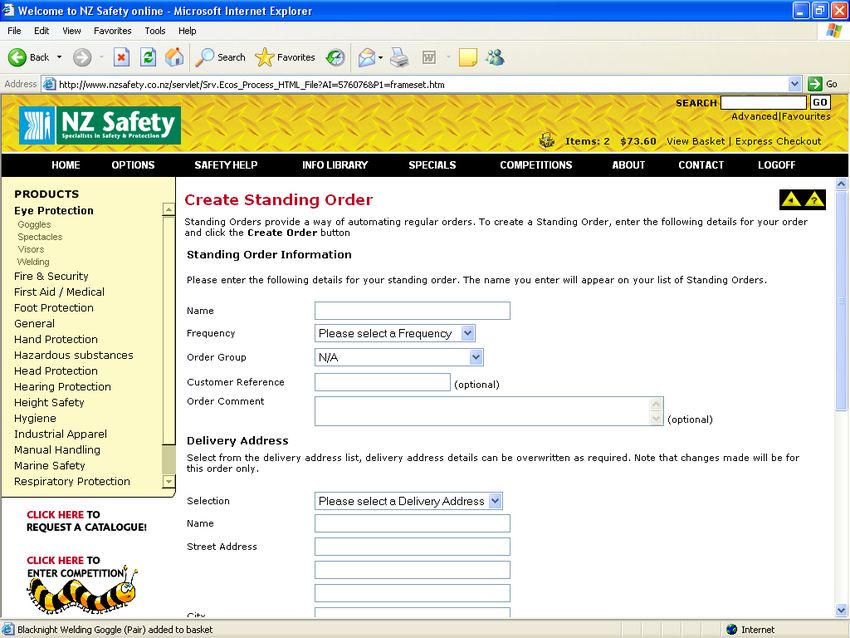Click the Advanced search link
This screenshot has width=850, height=638.
754,116
